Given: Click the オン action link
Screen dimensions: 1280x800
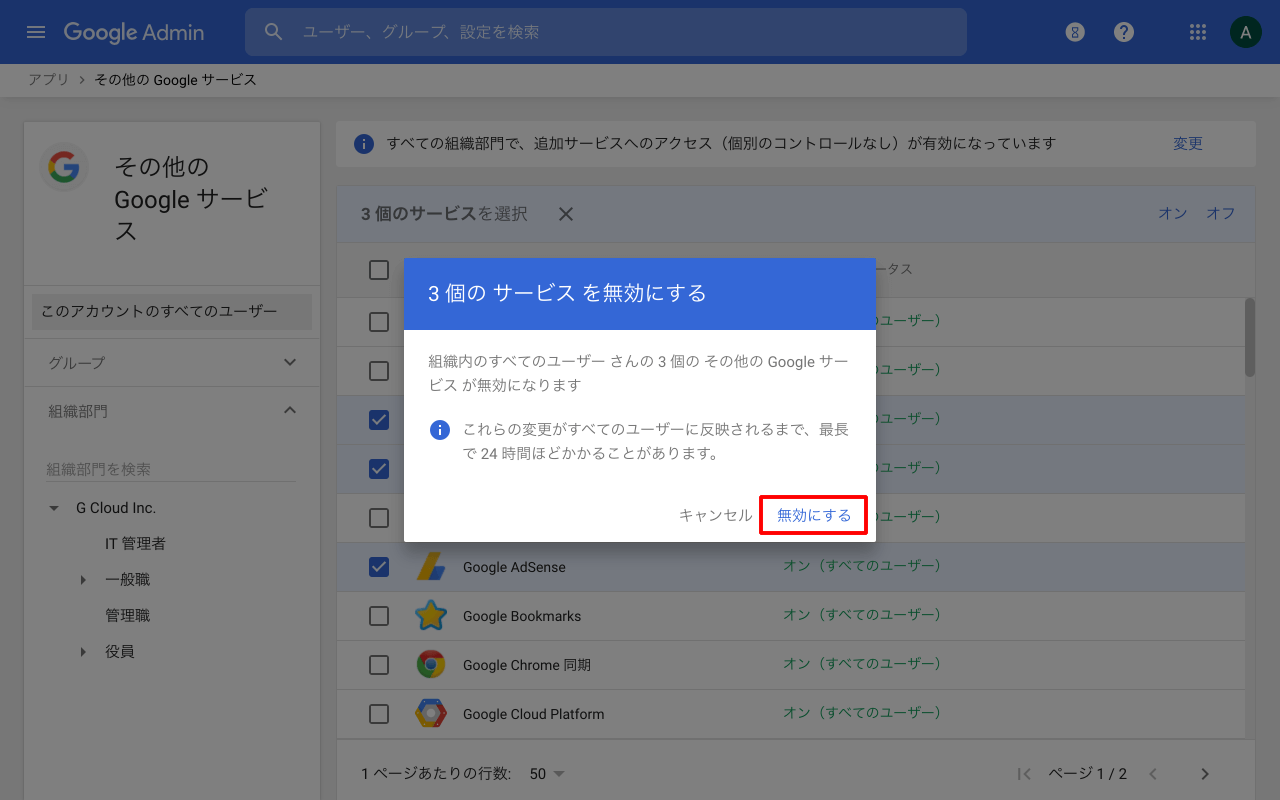Looking at the screenshot, I should pos(1173,213).
